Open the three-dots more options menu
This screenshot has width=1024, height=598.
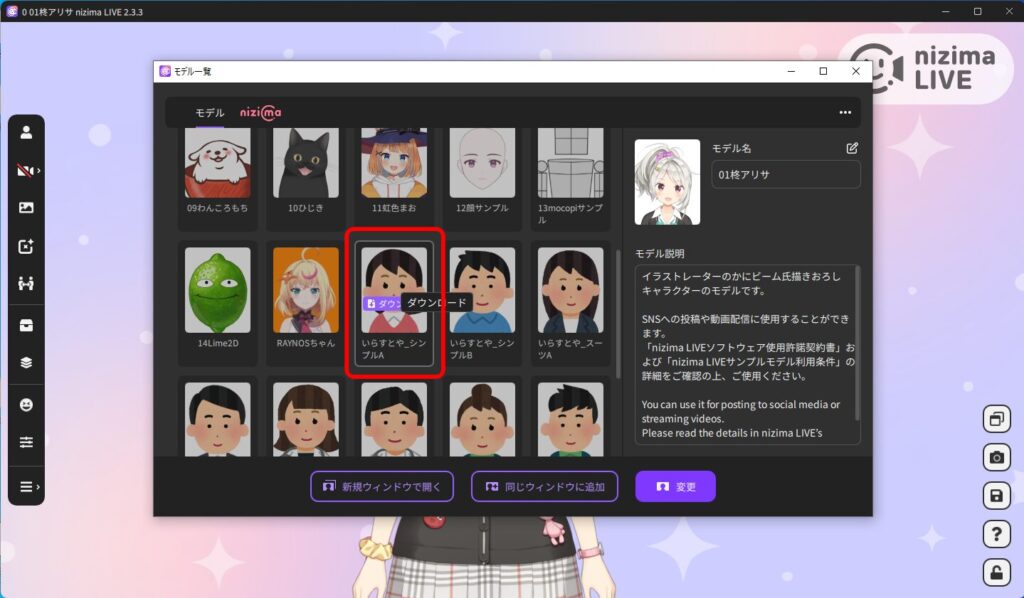point(845,112)
